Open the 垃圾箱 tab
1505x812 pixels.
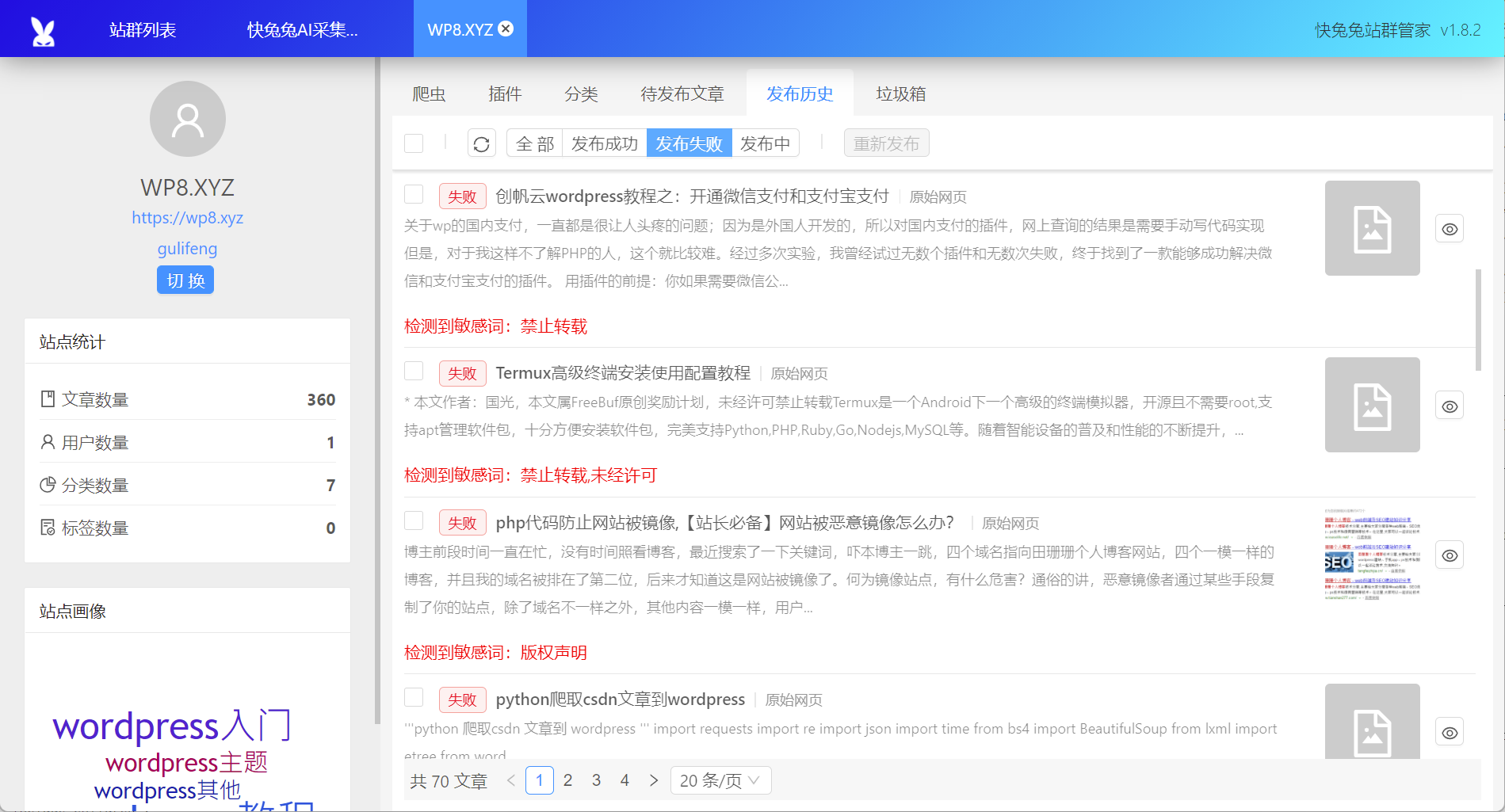(901, 94)
